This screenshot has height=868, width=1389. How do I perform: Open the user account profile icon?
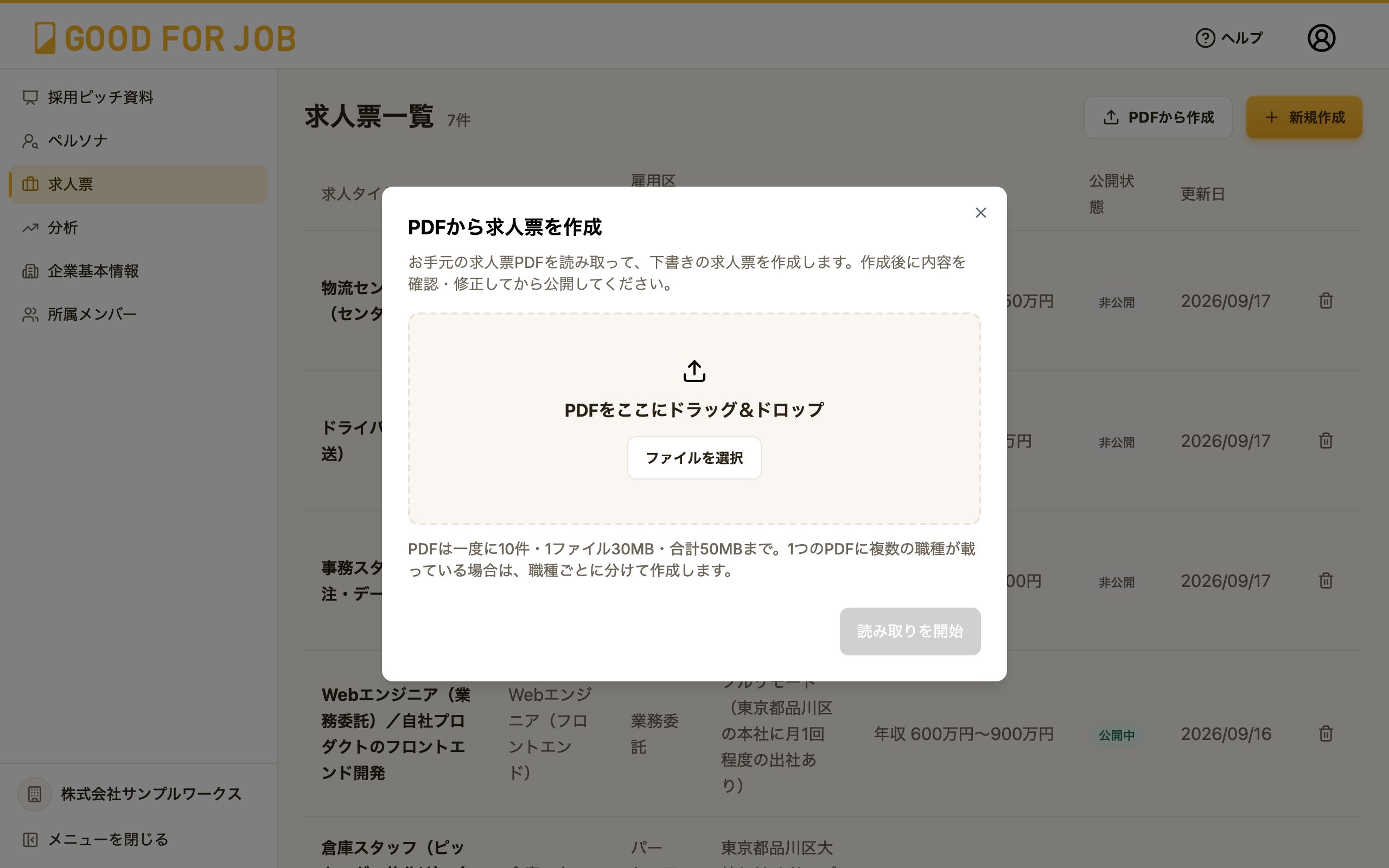pos(1321,38)
